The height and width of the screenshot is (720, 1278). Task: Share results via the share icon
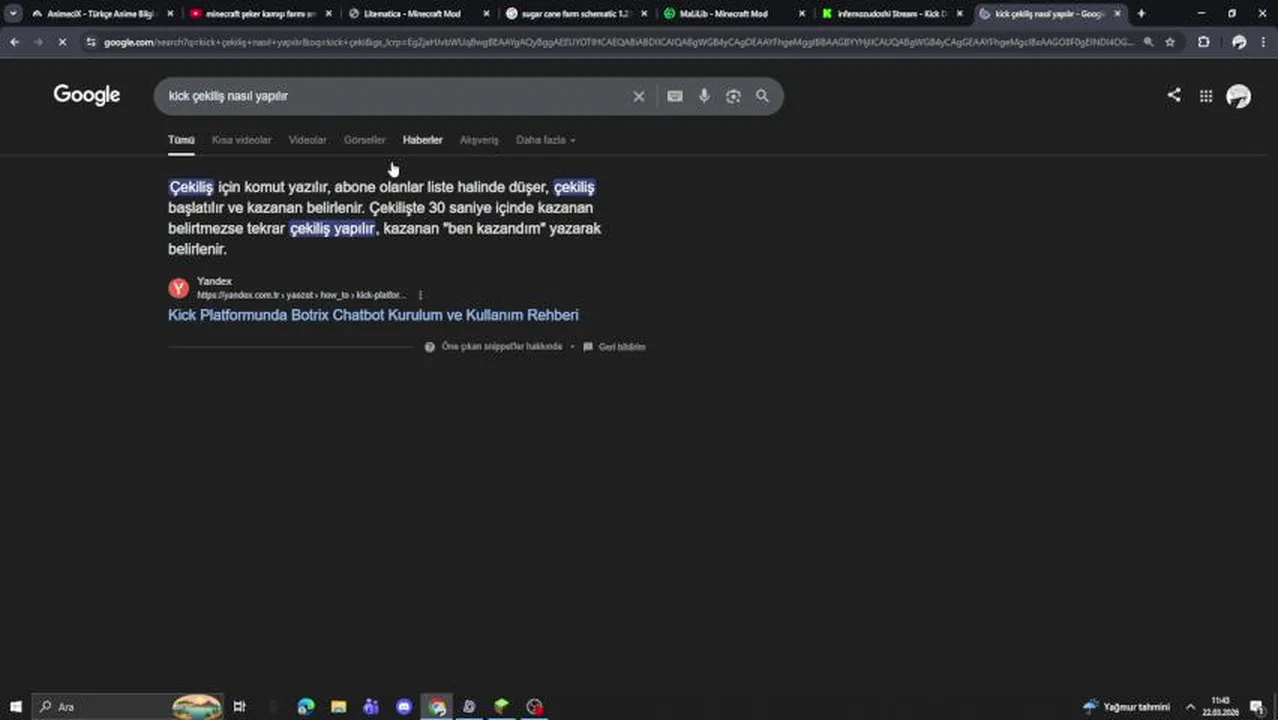(x=1174, y=95)
